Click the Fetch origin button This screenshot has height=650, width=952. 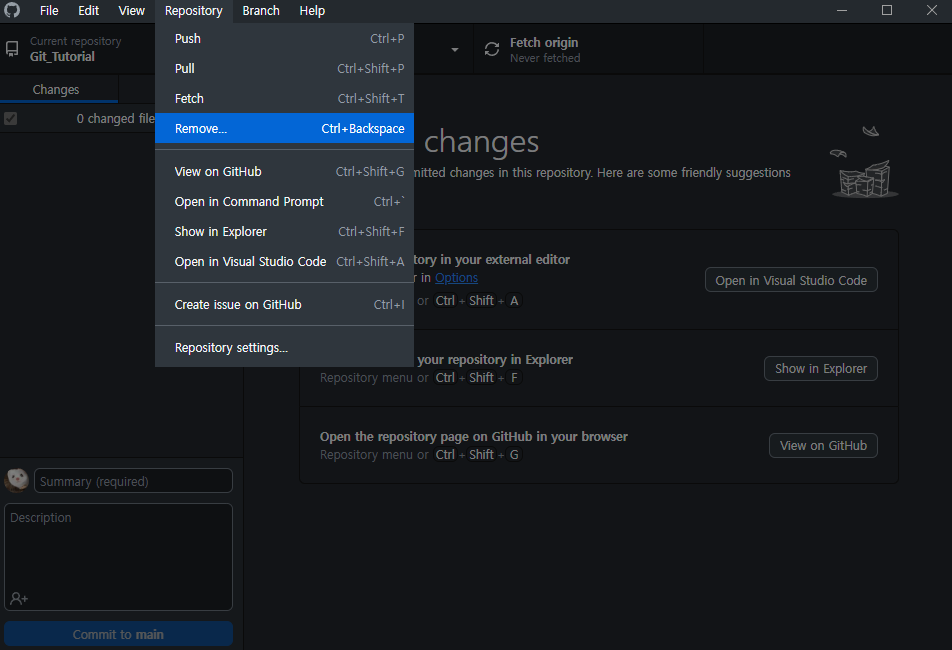coord(588,49)
